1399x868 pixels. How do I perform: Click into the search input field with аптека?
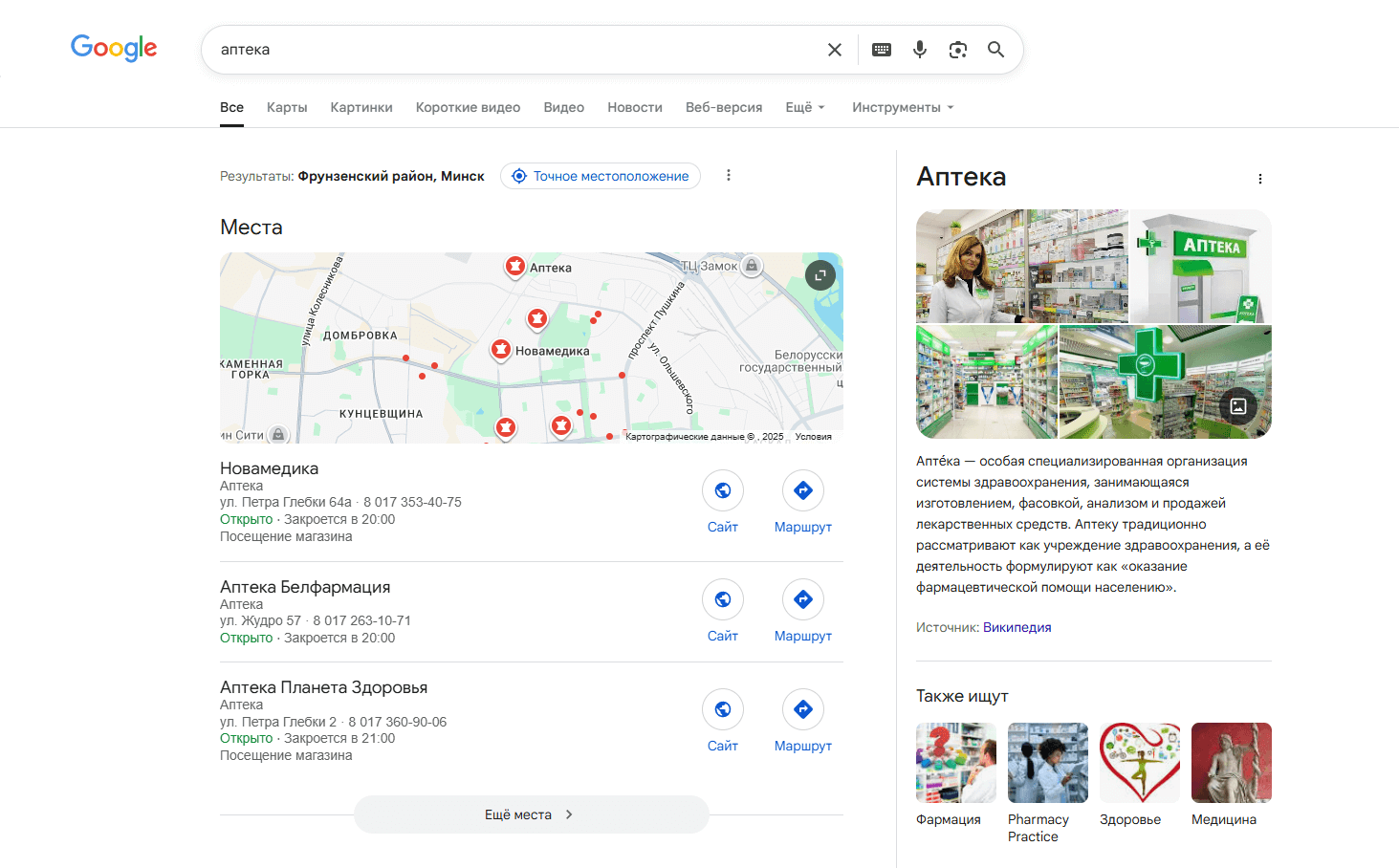click(x=516, y=50)
